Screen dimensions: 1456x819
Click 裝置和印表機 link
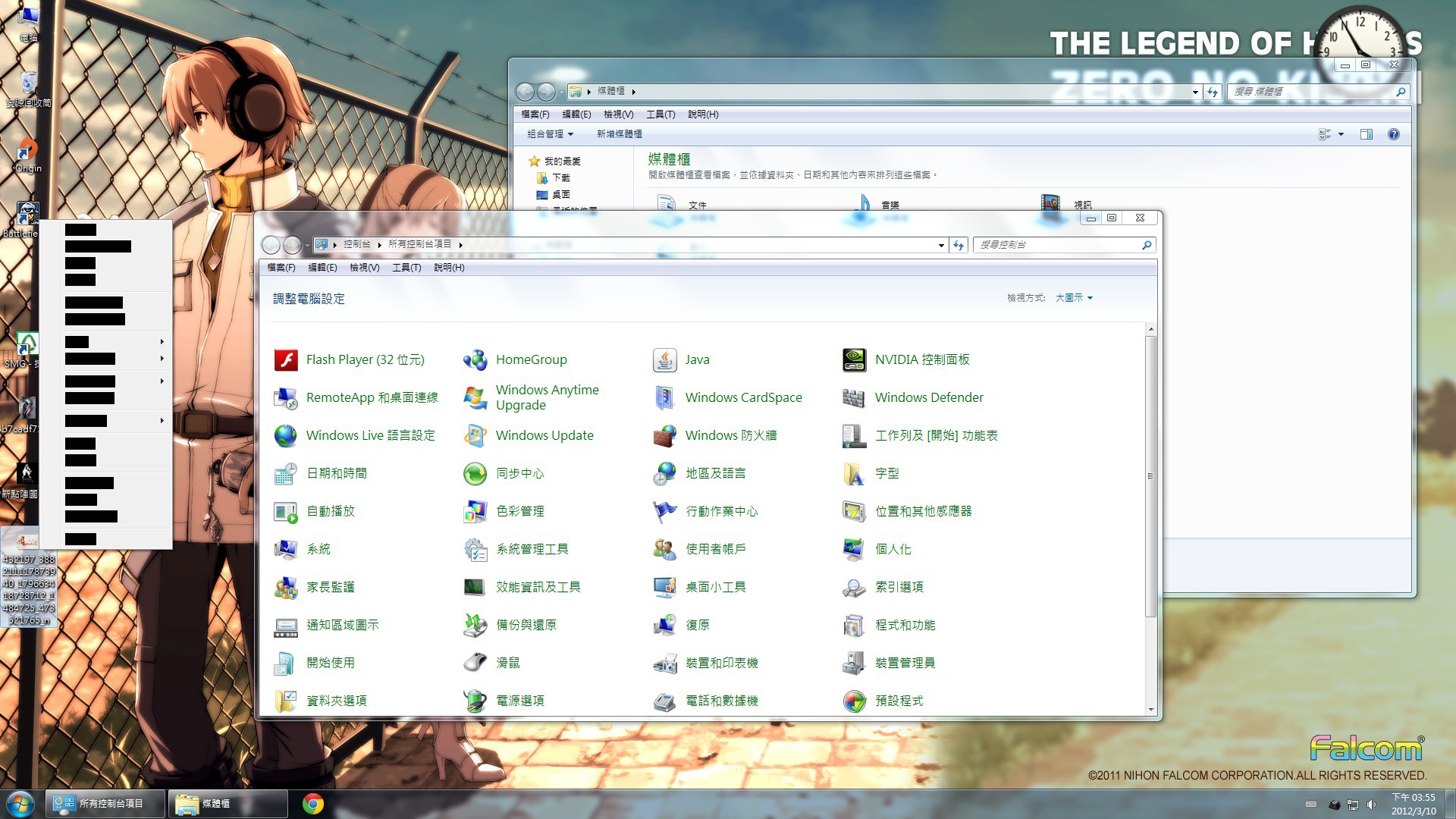pyautogui.click(x=722, y=663)
